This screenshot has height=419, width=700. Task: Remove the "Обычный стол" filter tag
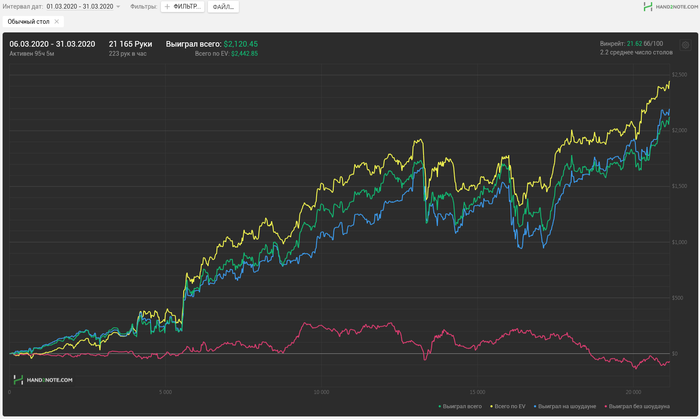[x=57, y=21]
